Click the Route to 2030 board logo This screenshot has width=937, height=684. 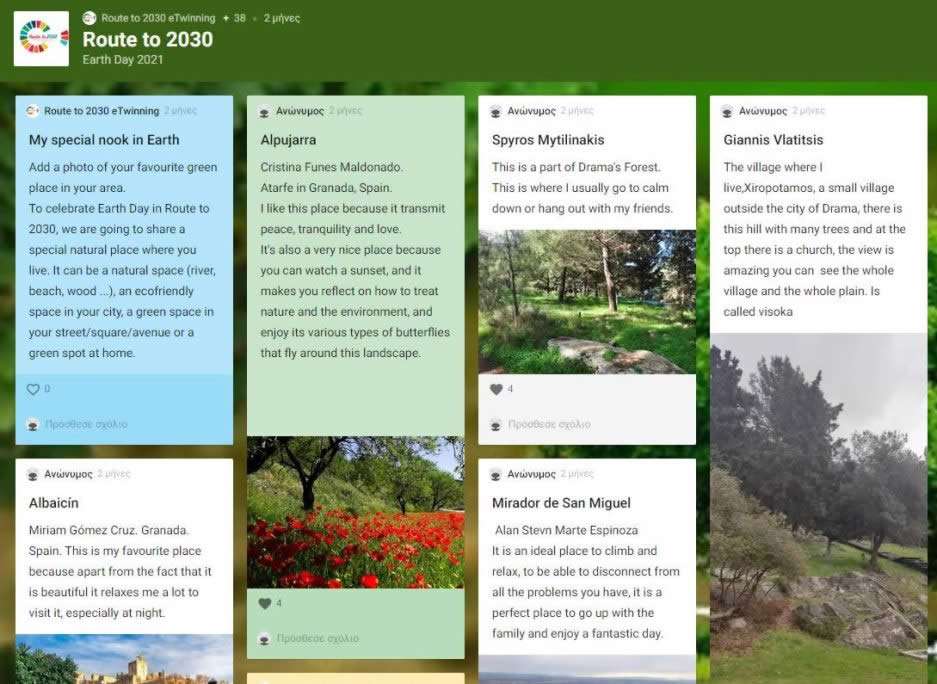point(41,39)
